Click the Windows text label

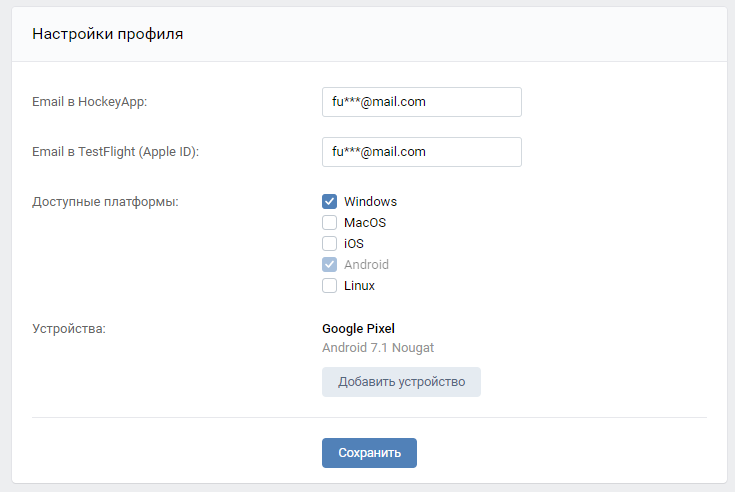[370, 201]
